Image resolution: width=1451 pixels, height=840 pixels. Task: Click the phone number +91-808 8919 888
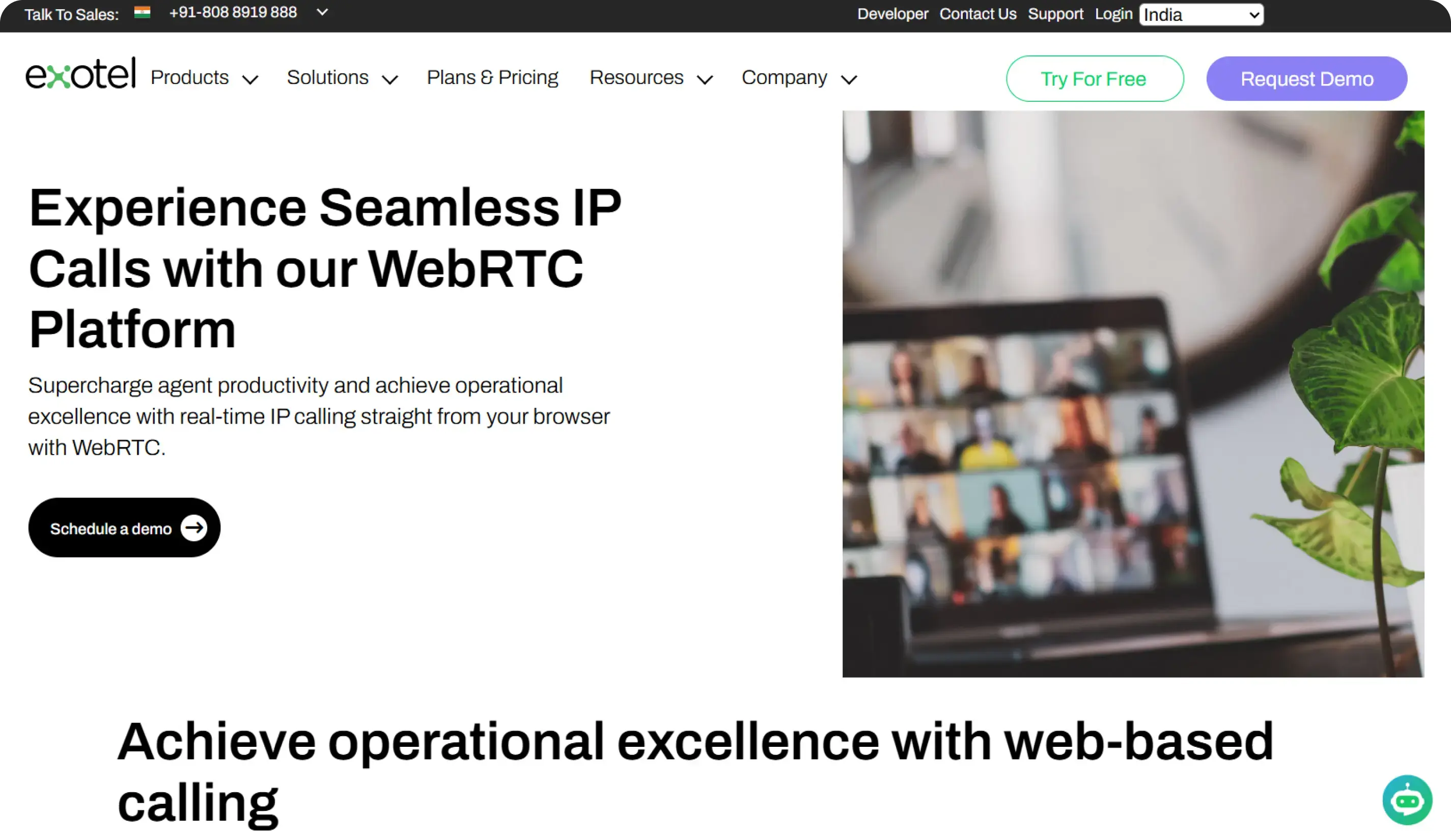click(233, 12)
